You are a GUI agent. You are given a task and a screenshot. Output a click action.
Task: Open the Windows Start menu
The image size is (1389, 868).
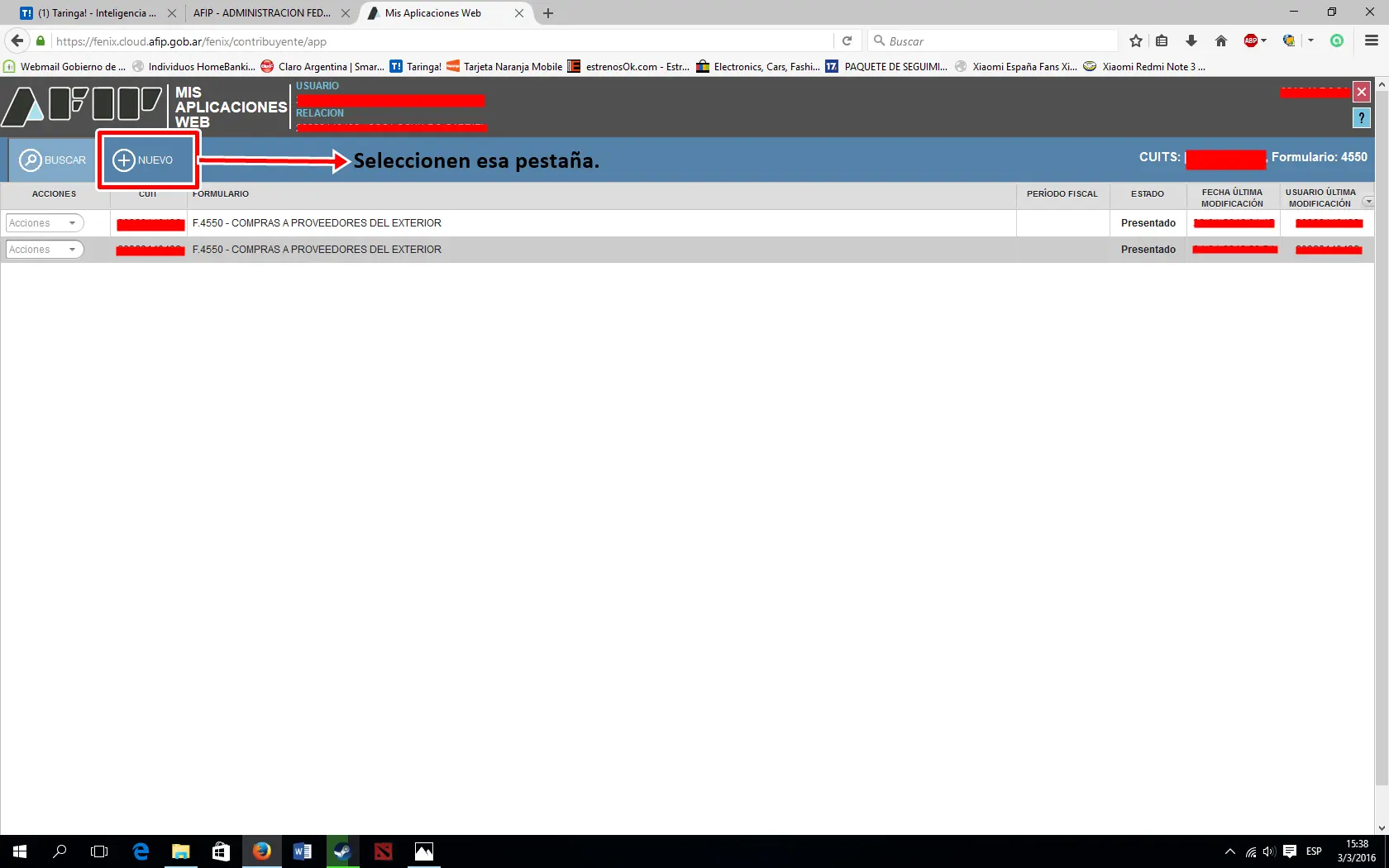[x=20, y=851]
